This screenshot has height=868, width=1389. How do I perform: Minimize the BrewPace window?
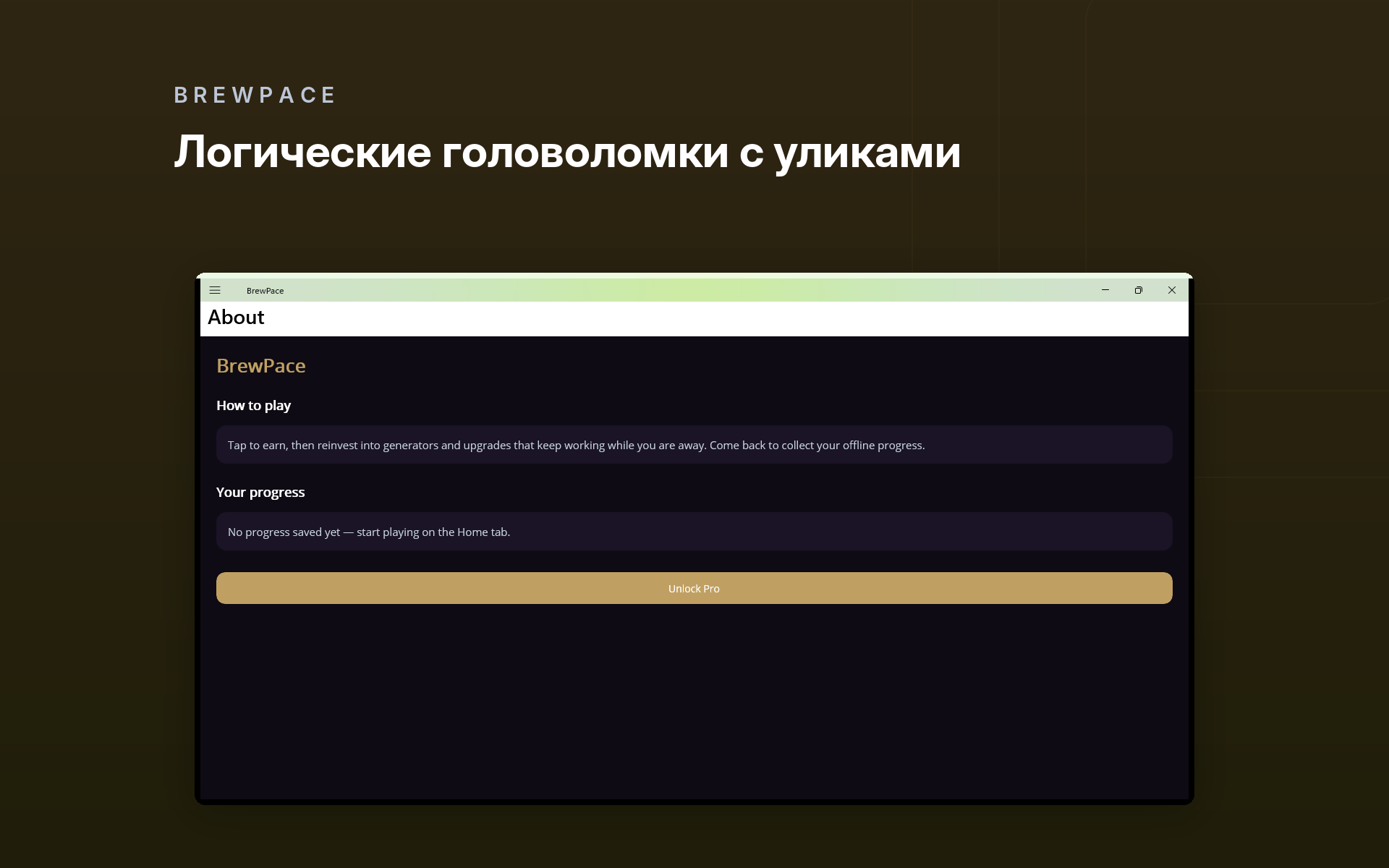pos(1105,290)
